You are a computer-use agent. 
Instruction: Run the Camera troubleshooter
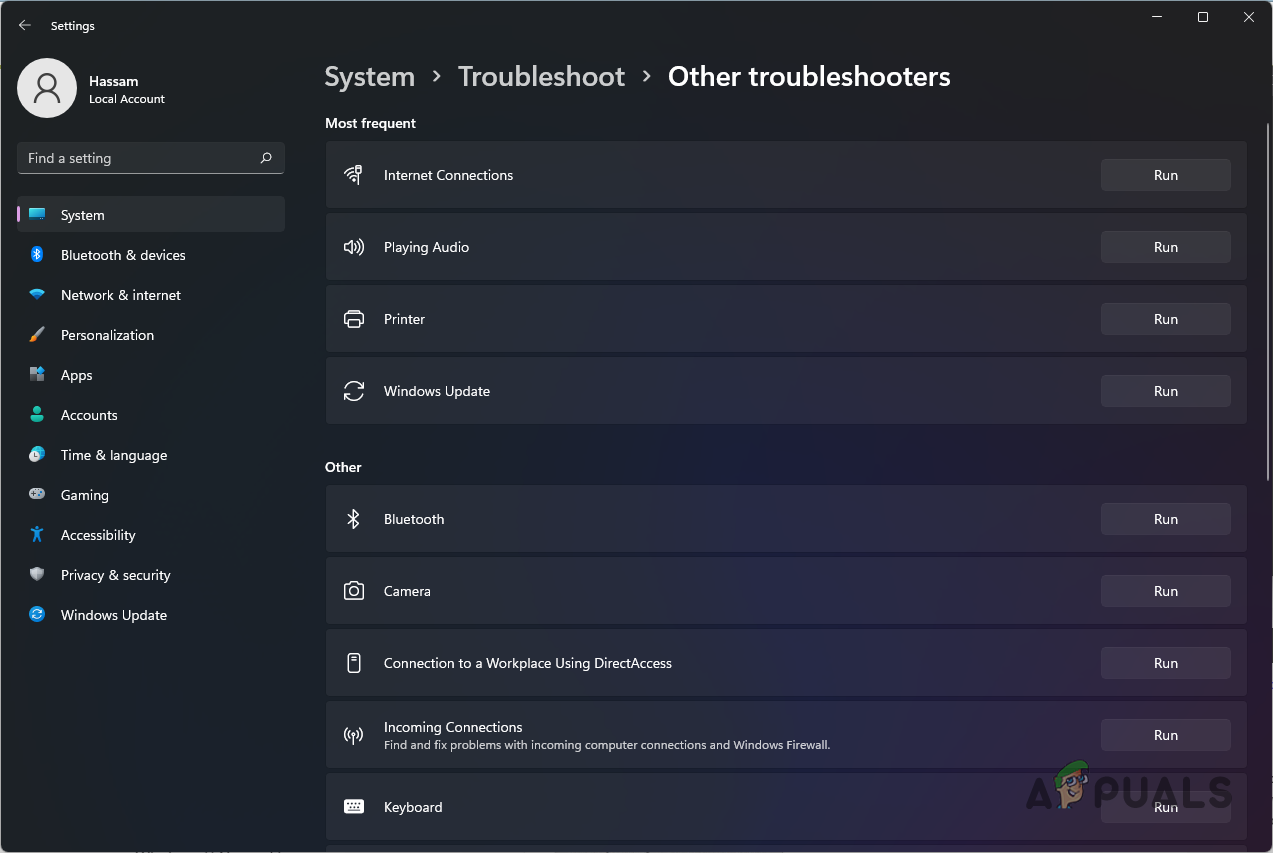coord(1165,591)
